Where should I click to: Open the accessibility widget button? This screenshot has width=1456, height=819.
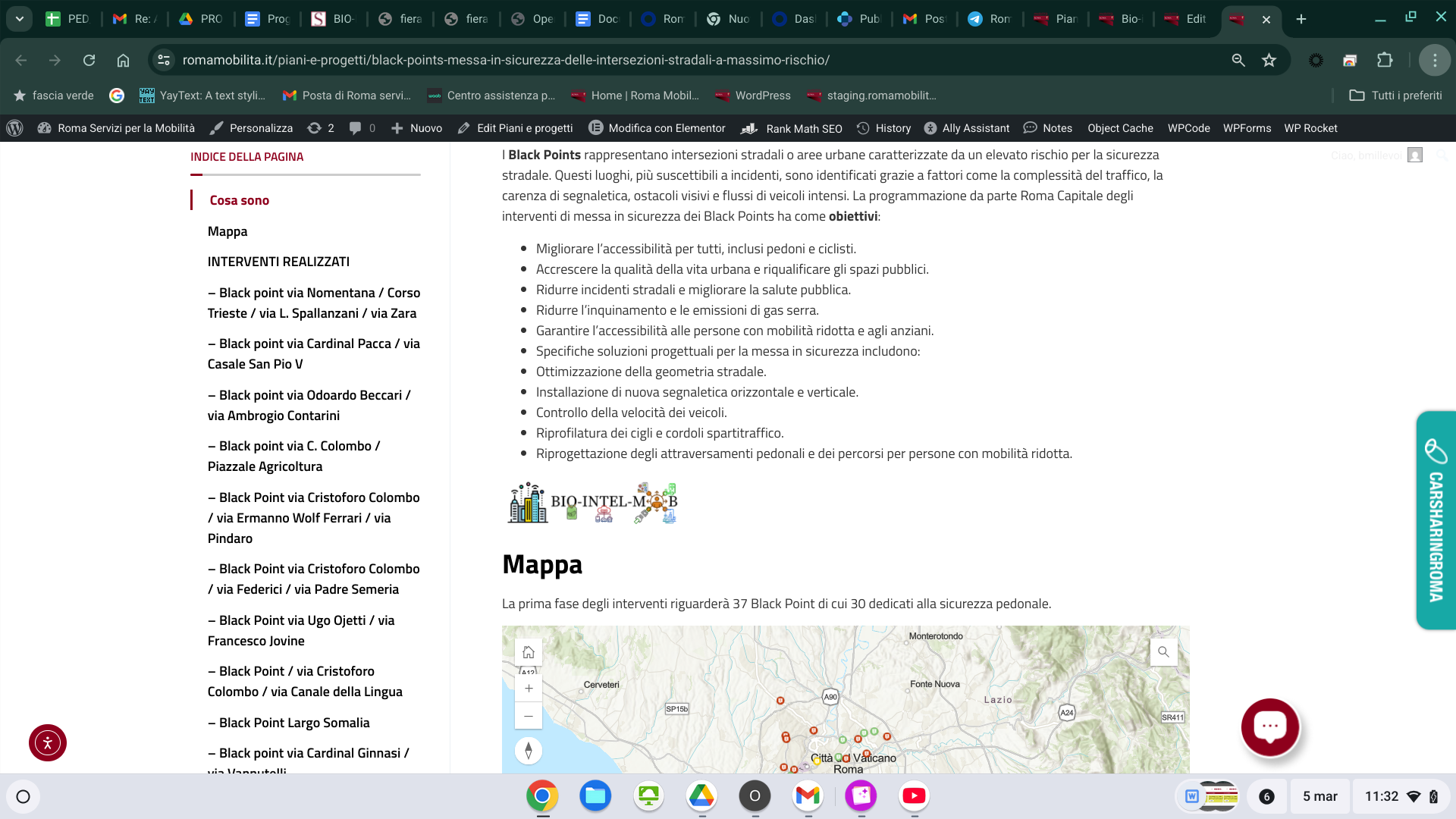(48, 743)
